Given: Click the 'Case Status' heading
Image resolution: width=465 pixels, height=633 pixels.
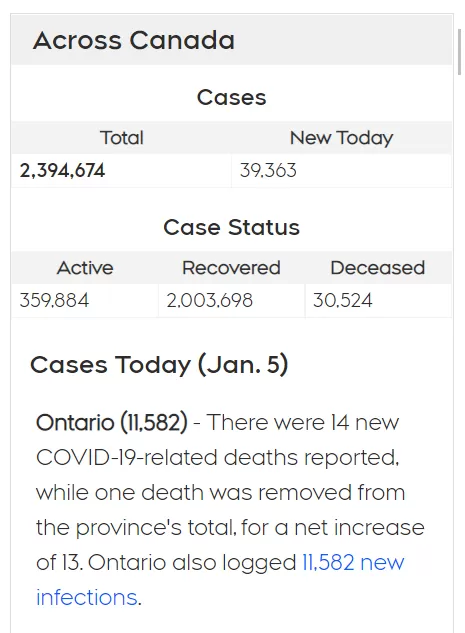Looking at the screenshot, I should coord(232,227).
